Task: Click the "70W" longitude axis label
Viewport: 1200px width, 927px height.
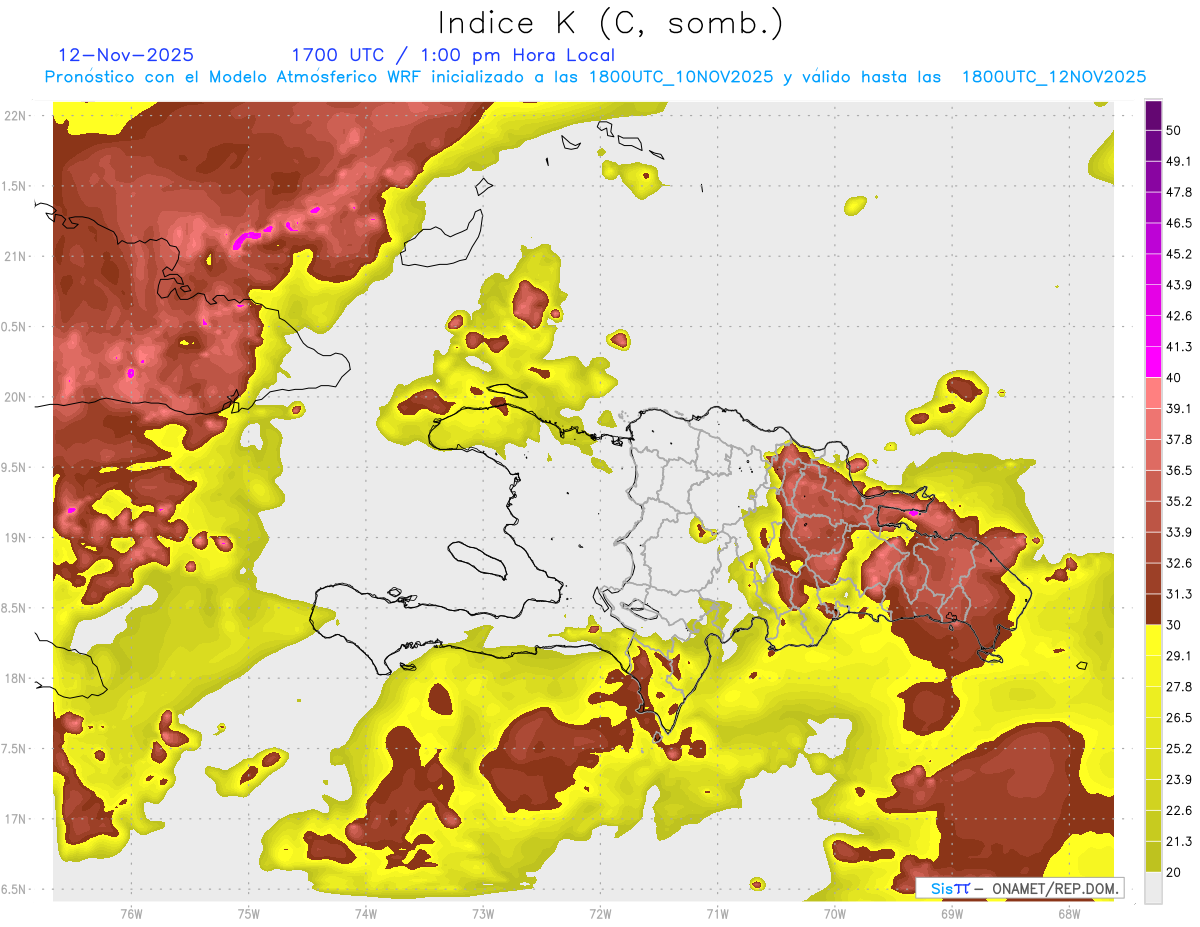Action: (835, 913)
